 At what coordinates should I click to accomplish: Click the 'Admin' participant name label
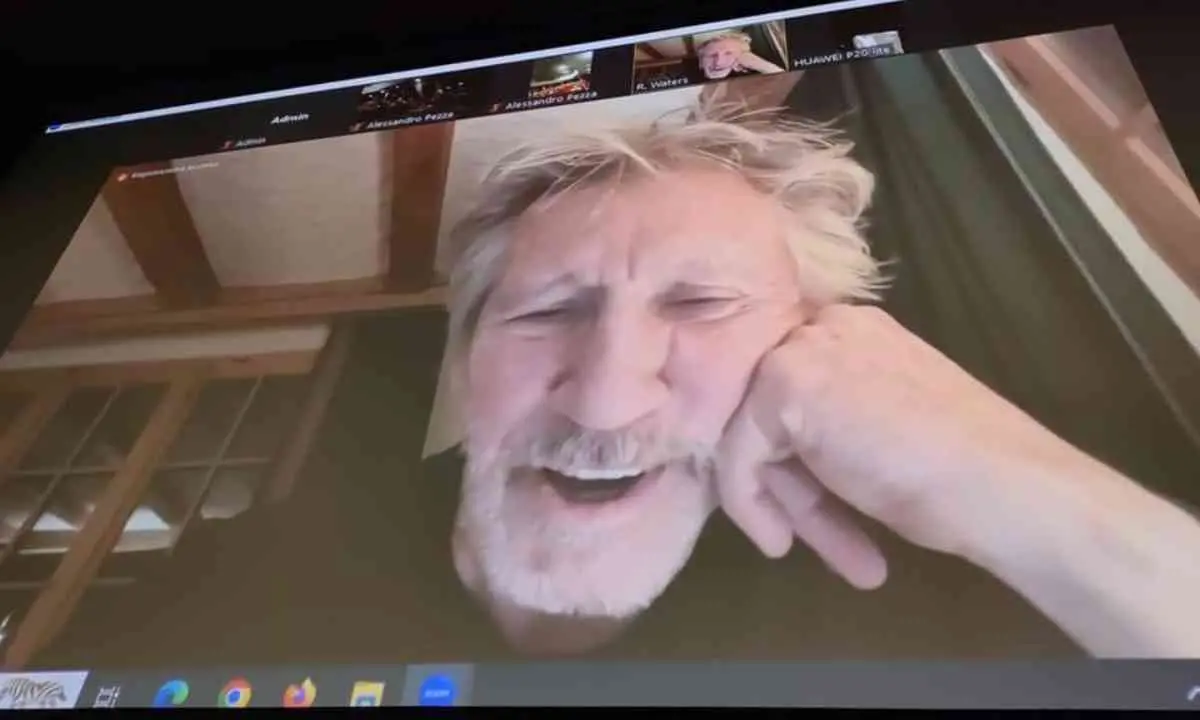click(290, 119)
